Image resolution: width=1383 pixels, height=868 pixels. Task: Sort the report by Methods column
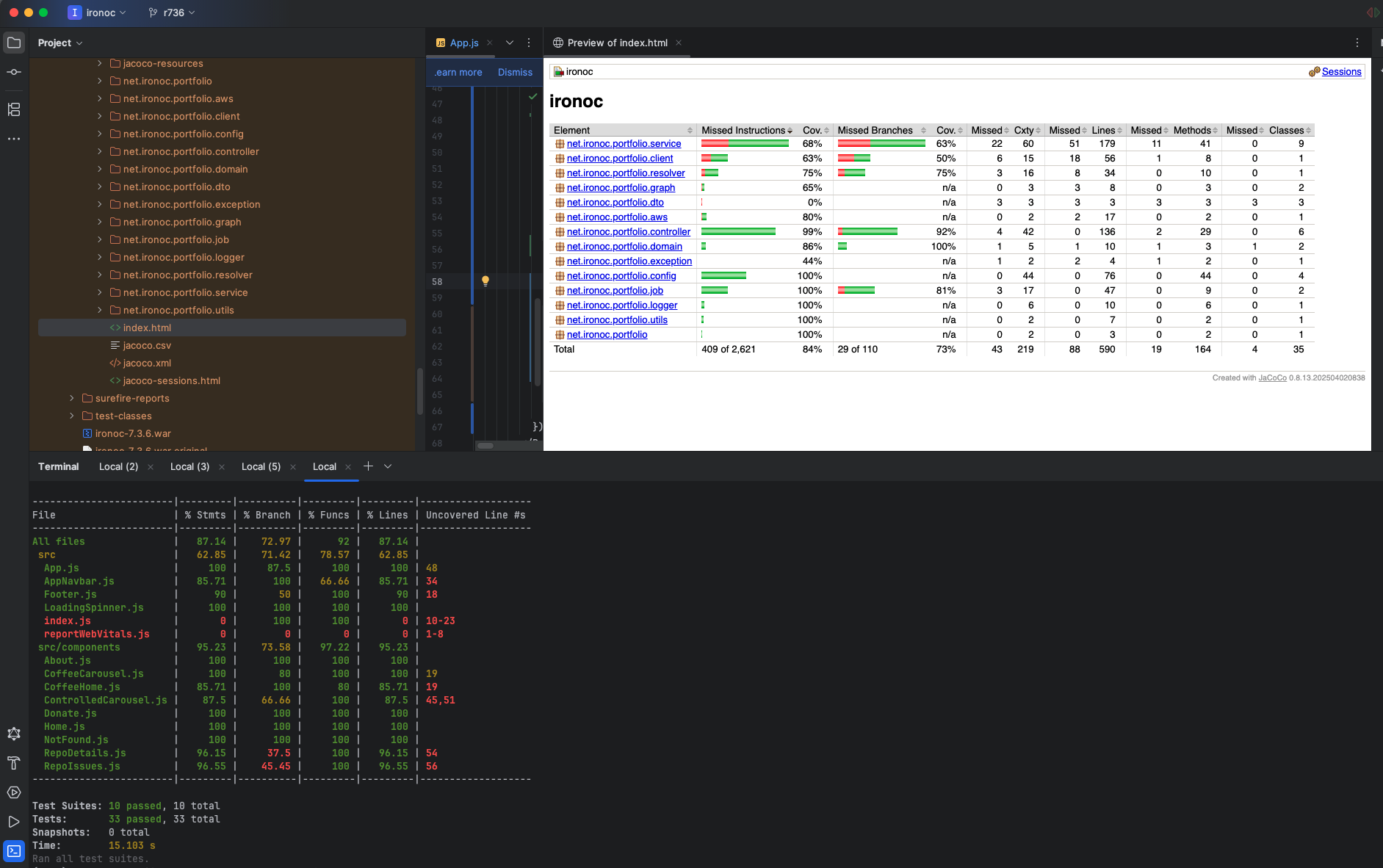coord(1195,131)
